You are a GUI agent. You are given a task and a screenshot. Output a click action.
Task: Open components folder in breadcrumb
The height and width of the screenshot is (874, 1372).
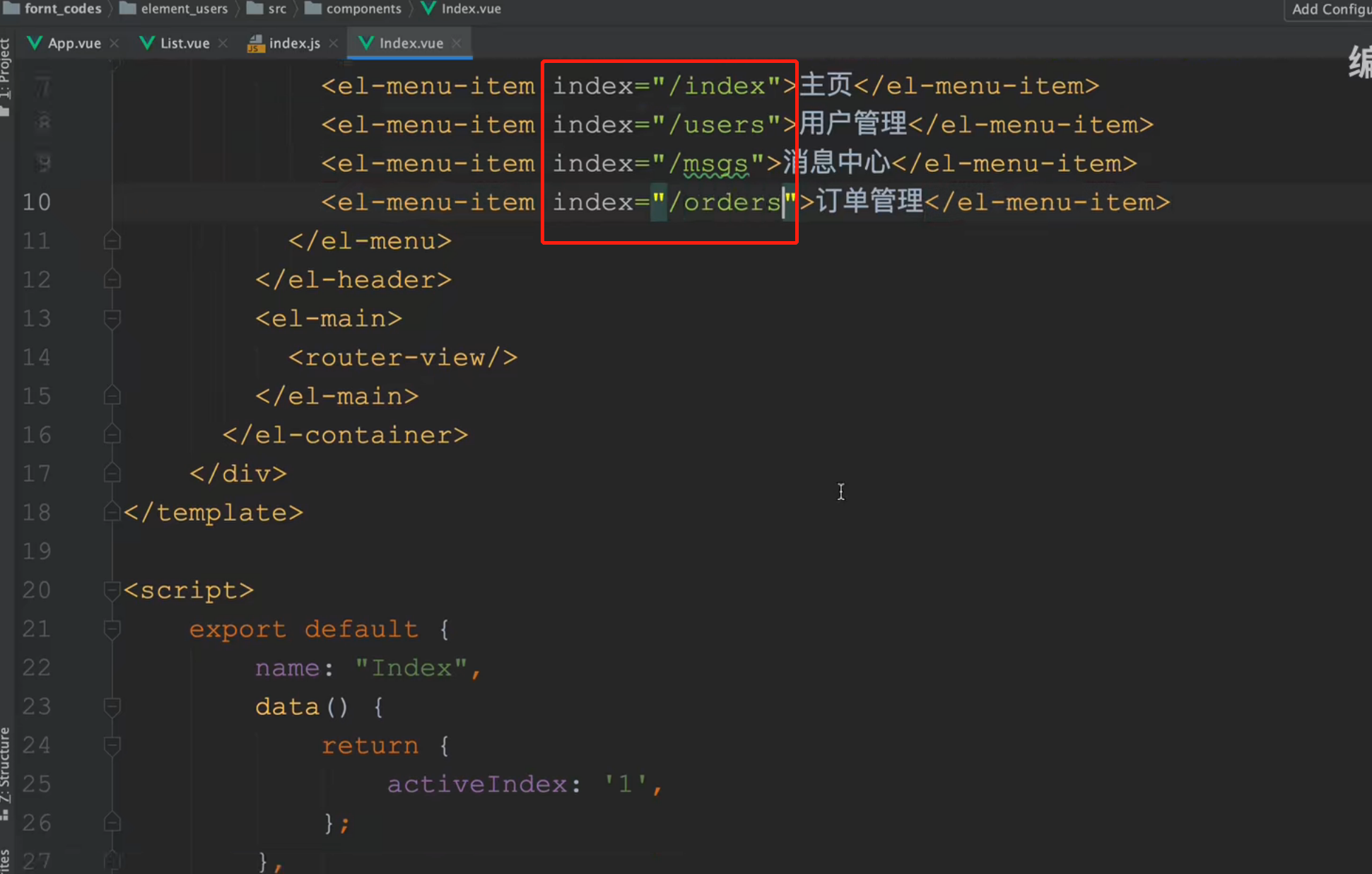353,8
